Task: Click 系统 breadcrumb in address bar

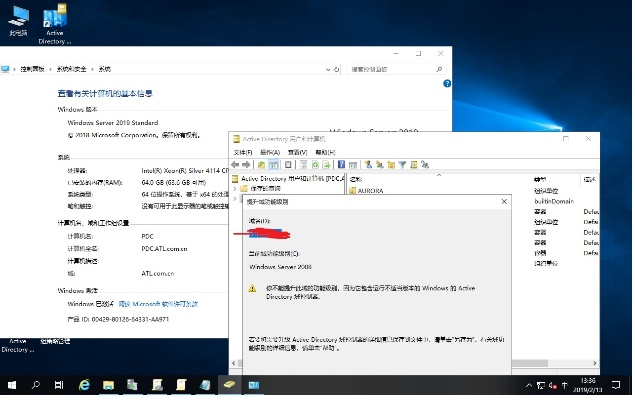Action: (x=104, y=69)
